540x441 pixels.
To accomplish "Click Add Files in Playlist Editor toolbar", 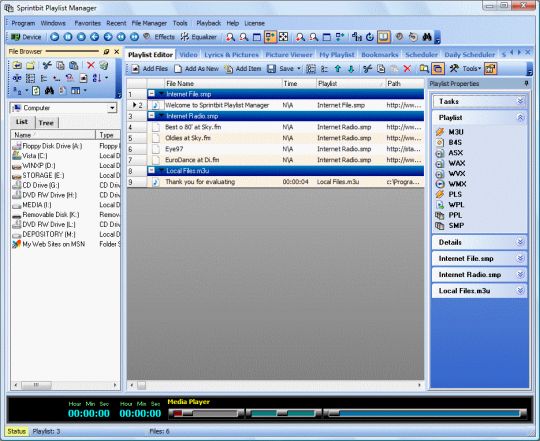I will (x=149, y=69).
